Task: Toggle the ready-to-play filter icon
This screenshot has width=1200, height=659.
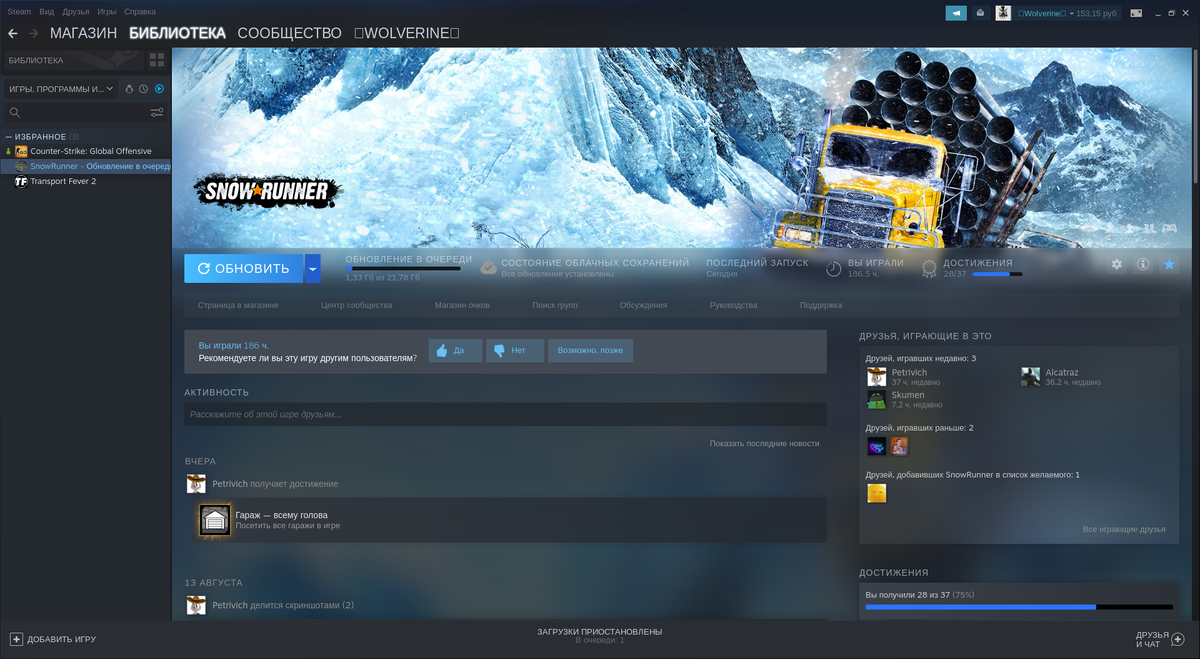Action: pyautogui.click(x=159, y=89)
